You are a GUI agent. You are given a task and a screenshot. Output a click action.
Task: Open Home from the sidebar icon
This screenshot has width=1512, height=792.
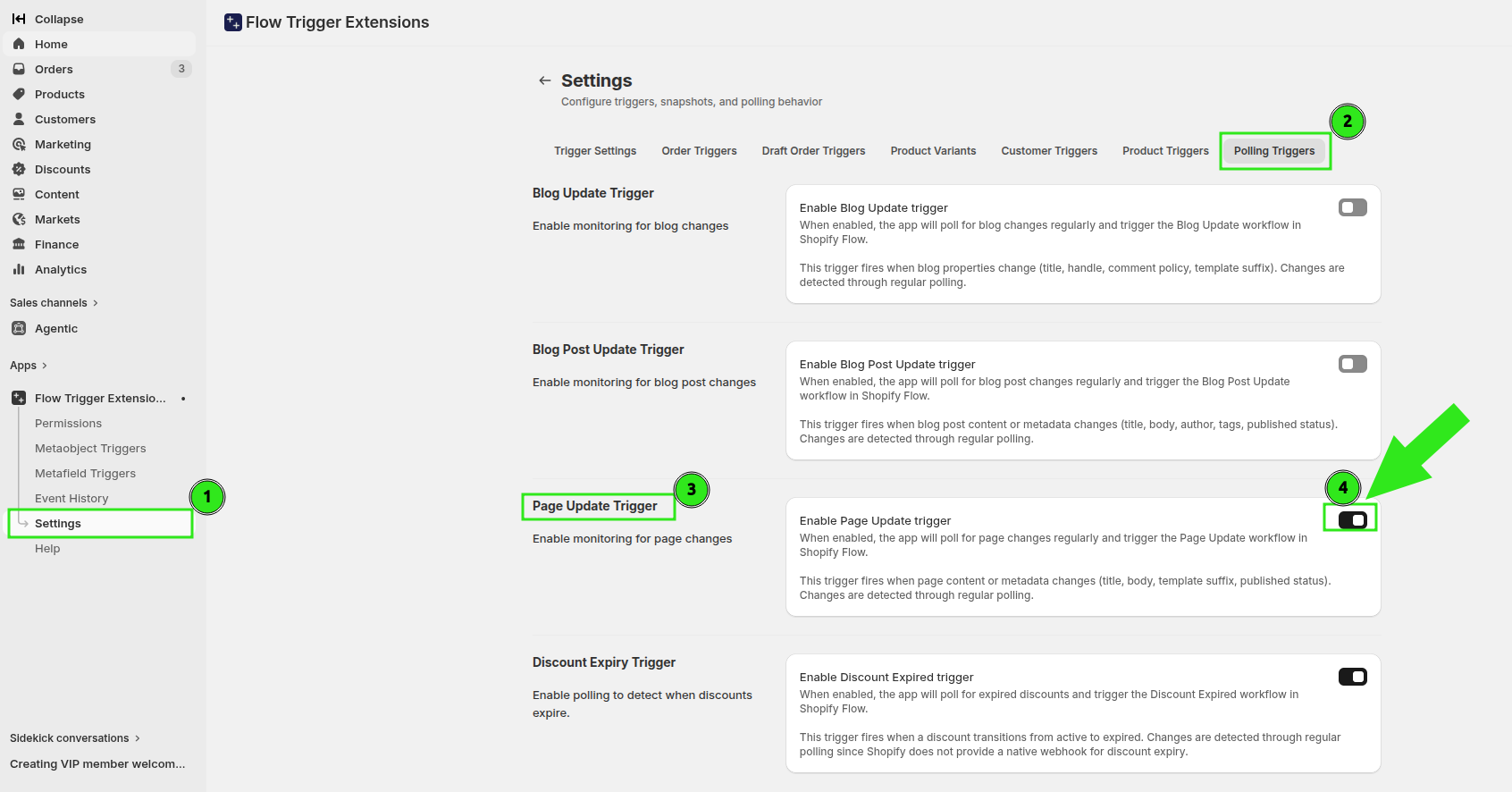click(x=19, y=44)
